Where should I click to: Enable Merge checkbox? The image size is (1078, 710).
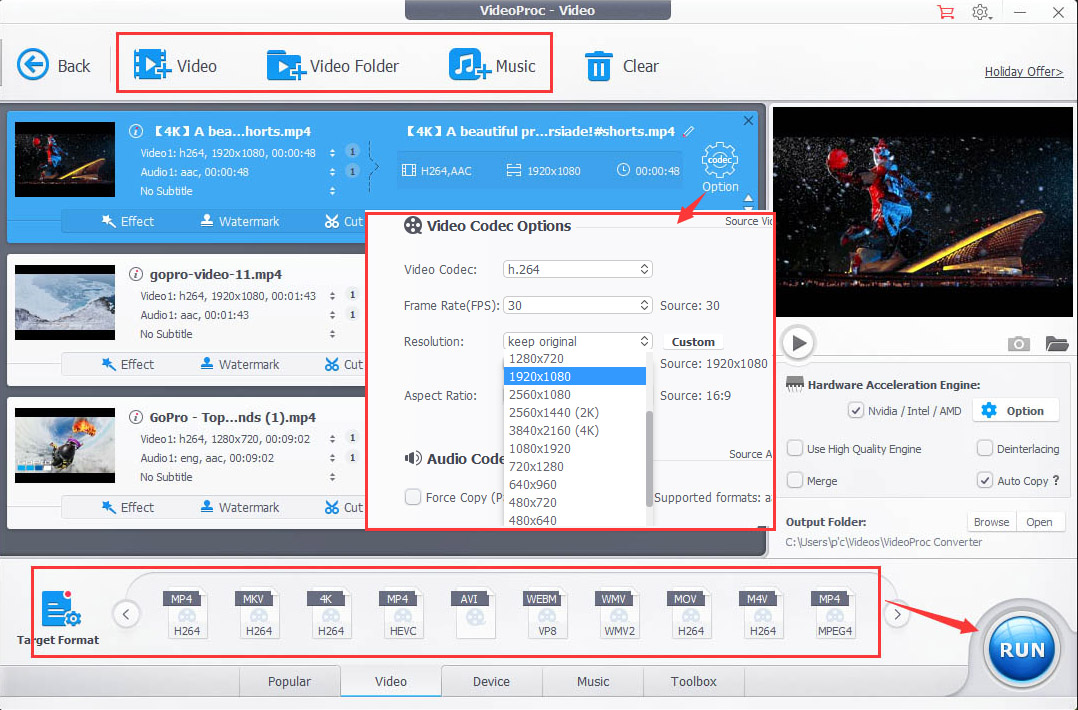coord(795,480)
